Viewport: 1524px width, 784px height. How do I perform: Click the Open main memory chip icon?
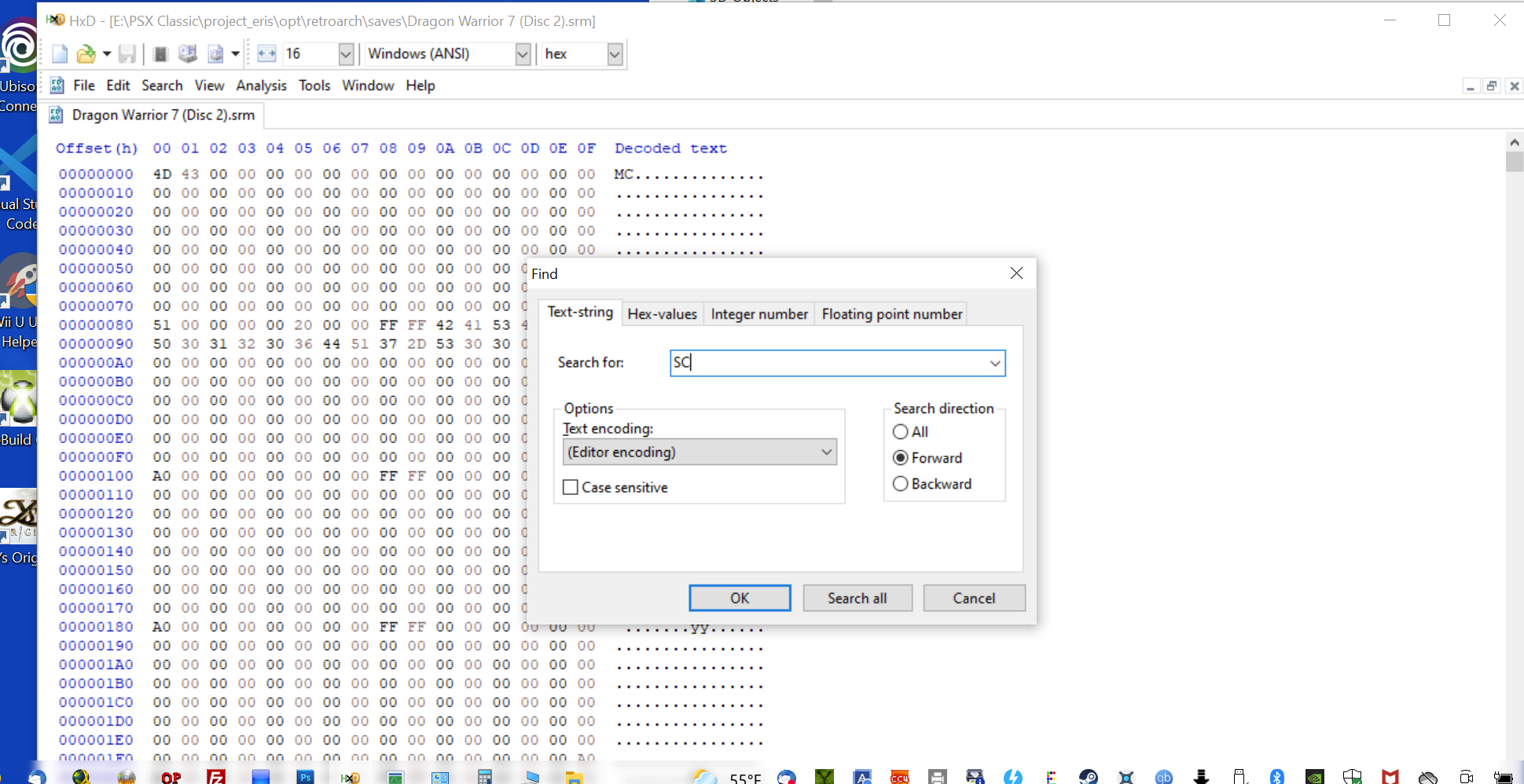point(160,53)
